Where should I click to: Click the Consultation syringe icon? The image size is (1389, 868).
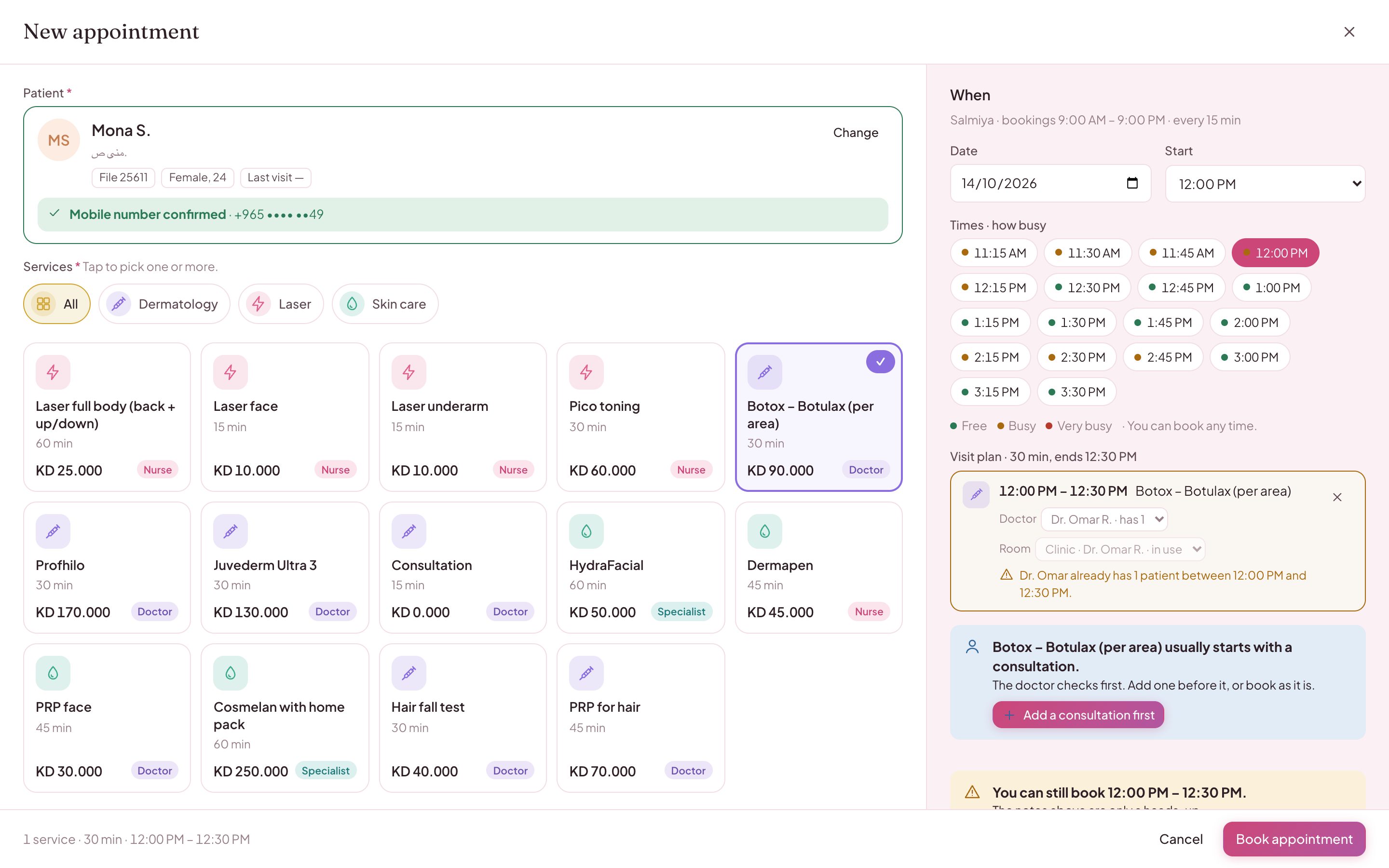409,531
